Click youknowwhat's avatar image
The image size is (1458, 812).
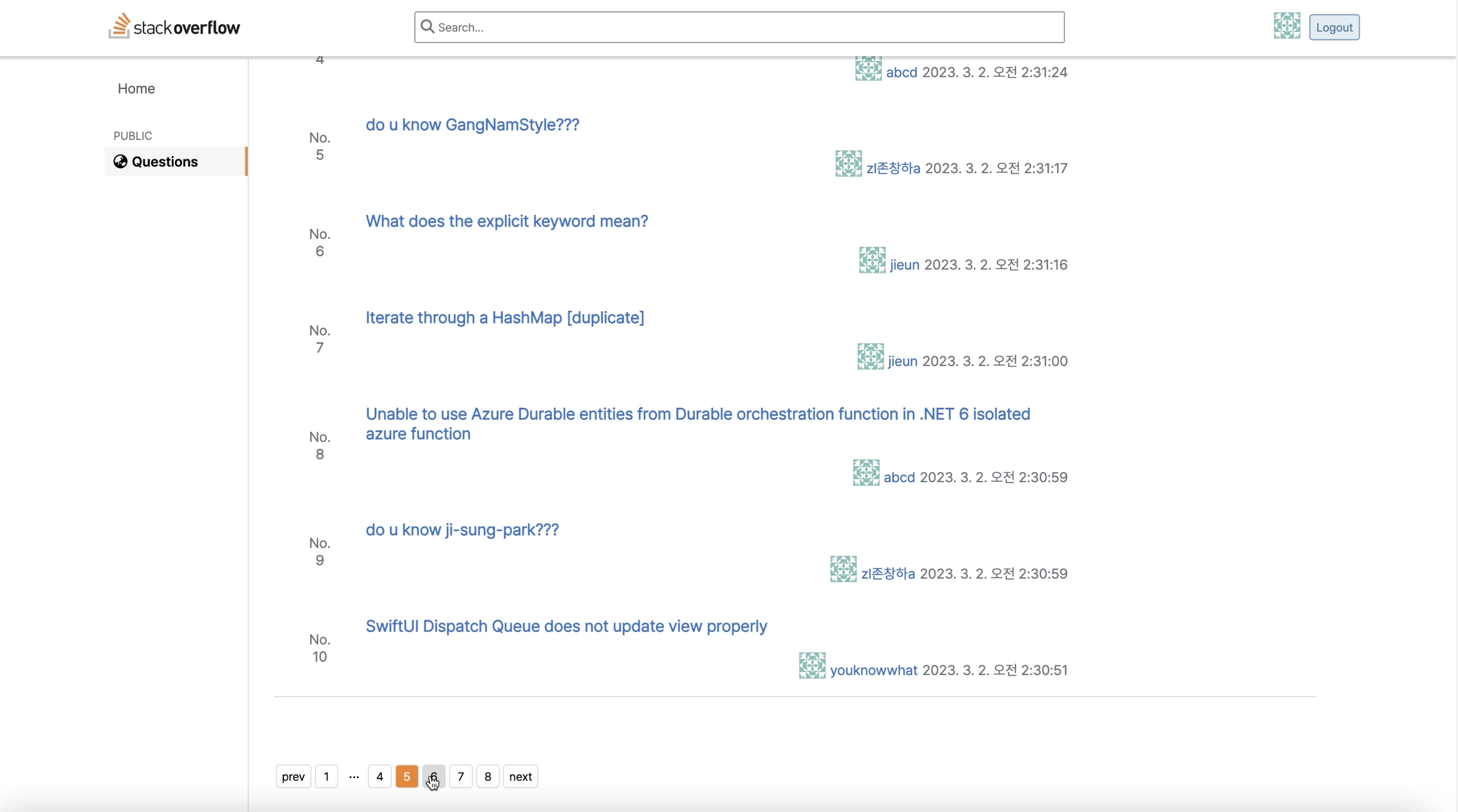[812, 666]
